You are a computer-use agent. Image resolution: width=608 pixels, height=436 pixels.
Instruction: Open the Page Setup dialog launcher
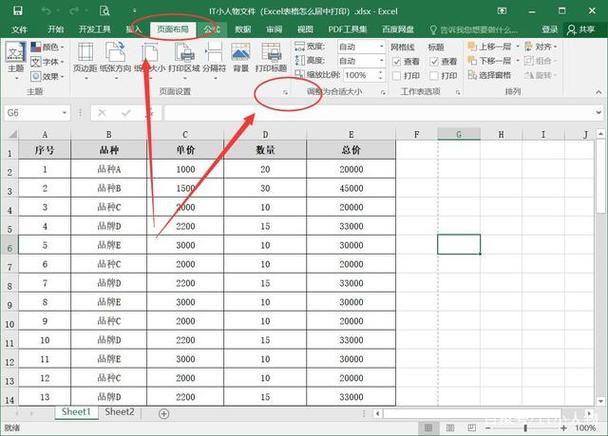(285, 92)
